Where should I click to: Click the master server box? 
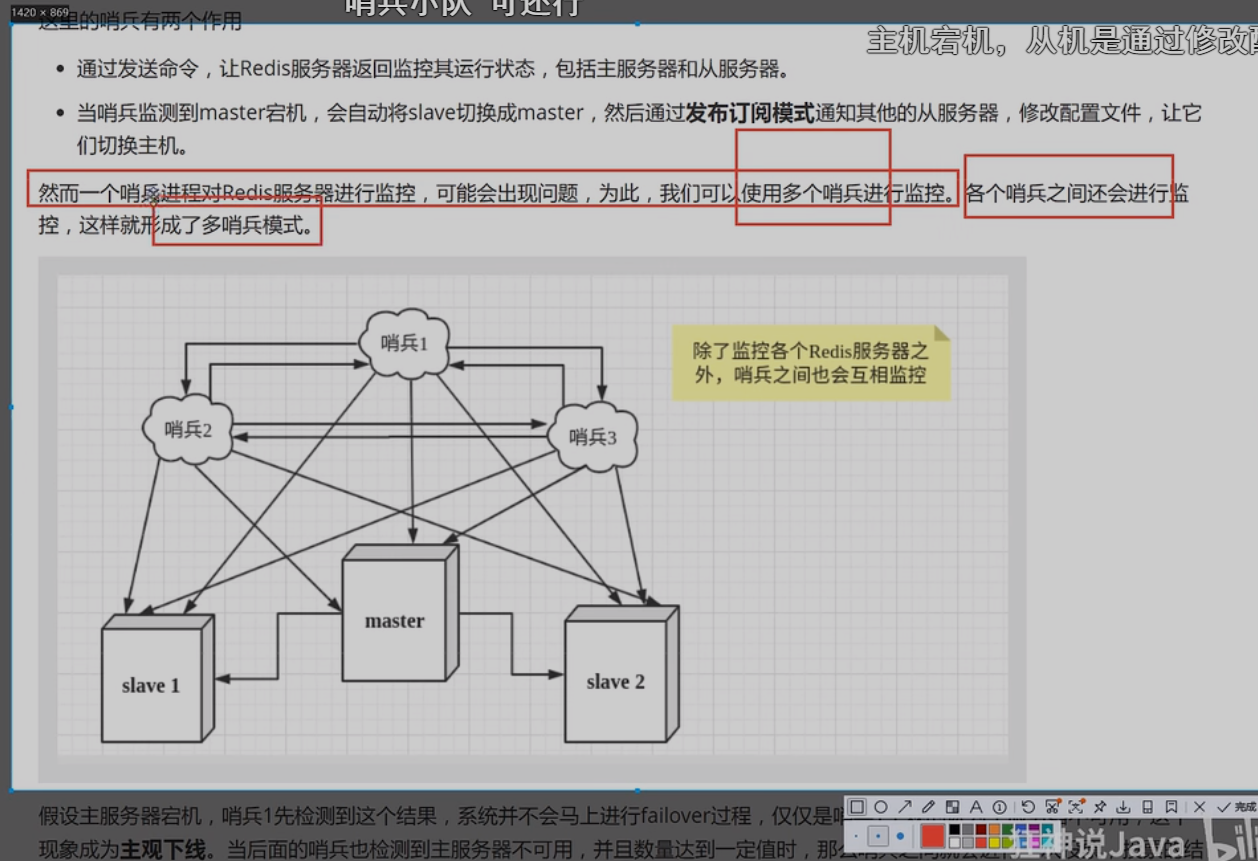point(398,614)
